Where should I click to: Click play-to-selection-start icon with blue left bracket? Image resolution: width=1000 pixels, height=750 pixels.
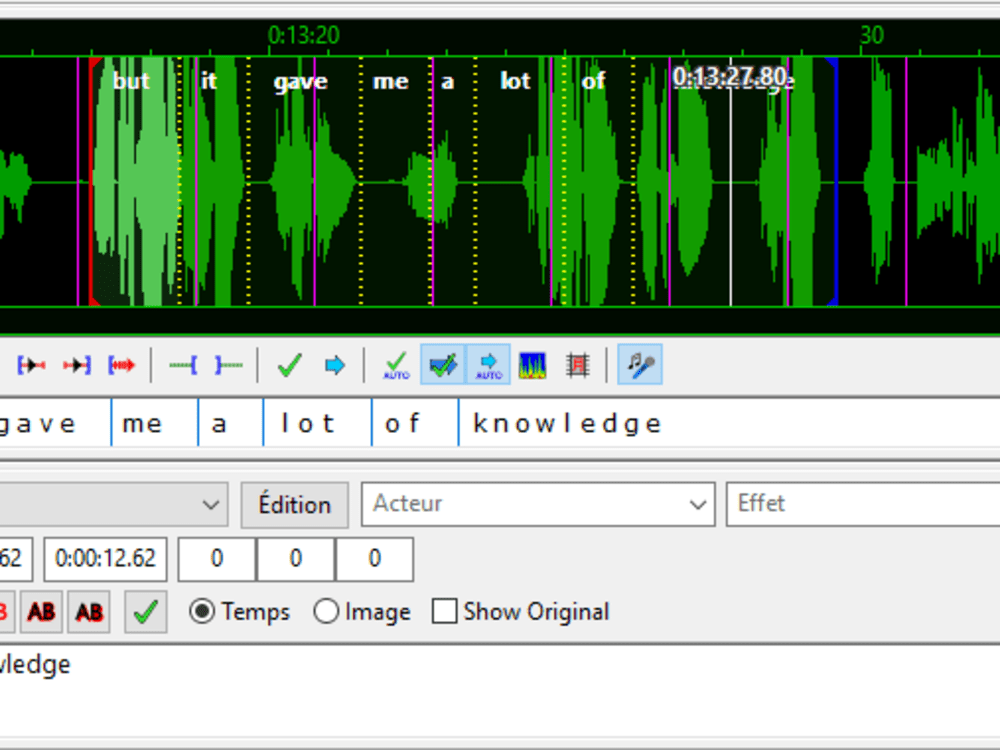(x=31, y=365)
